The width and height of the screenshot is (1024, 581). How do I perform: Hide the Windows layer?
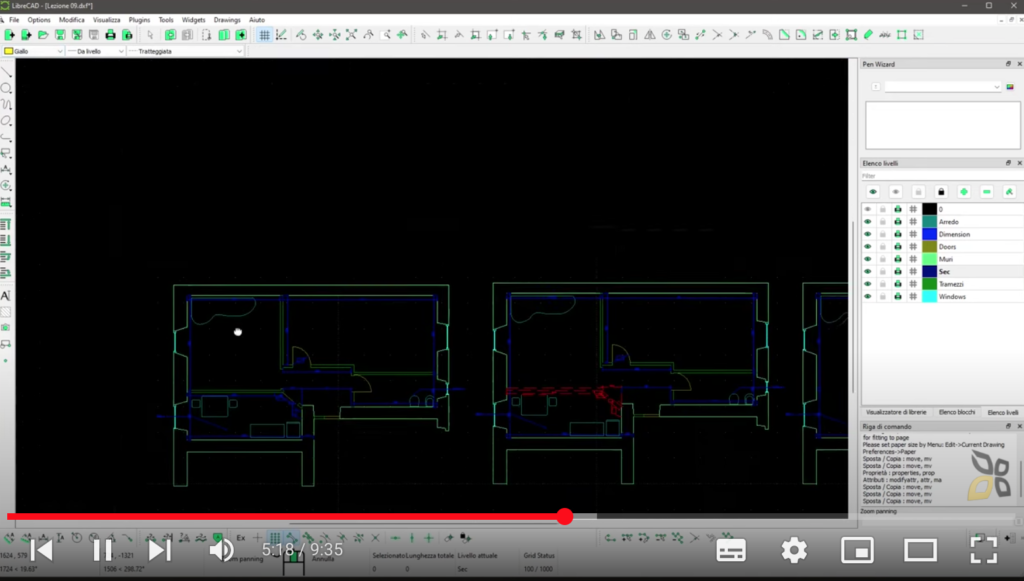(868, 296)
